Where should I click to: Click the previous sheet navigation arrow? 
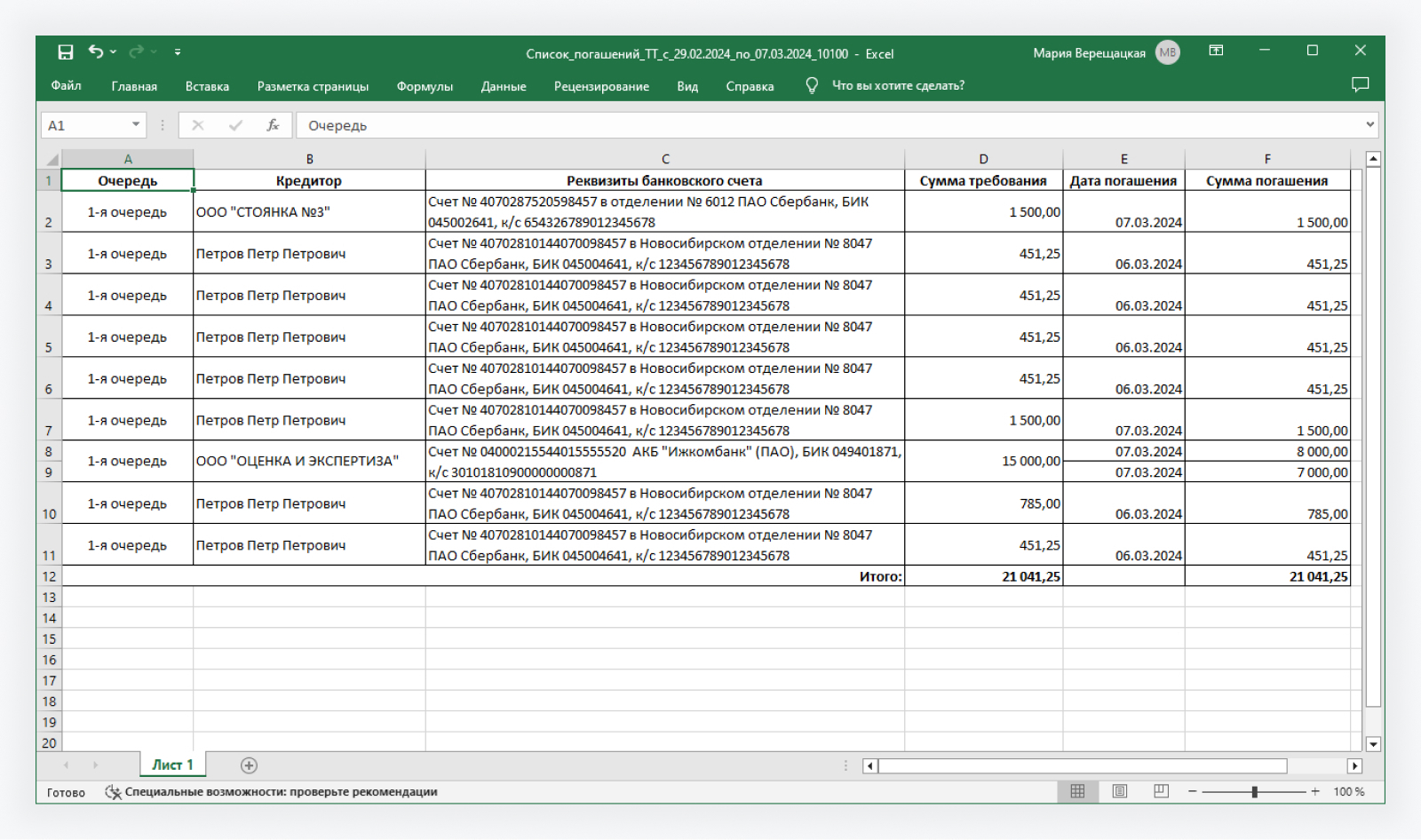click(x=66, y=765)
